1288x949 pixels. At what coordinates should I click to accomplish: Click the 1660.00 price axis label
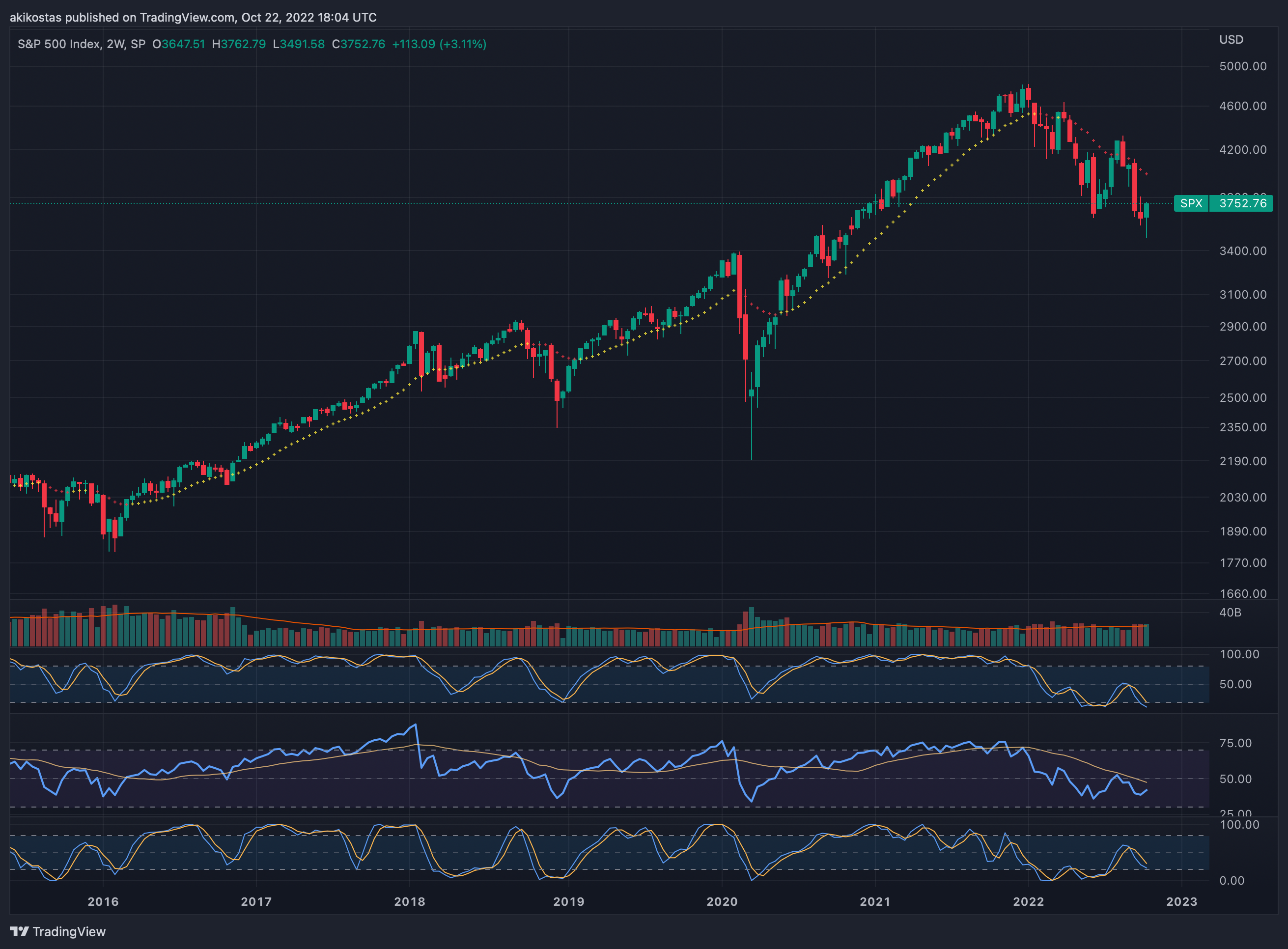[x=1243, y=593]
